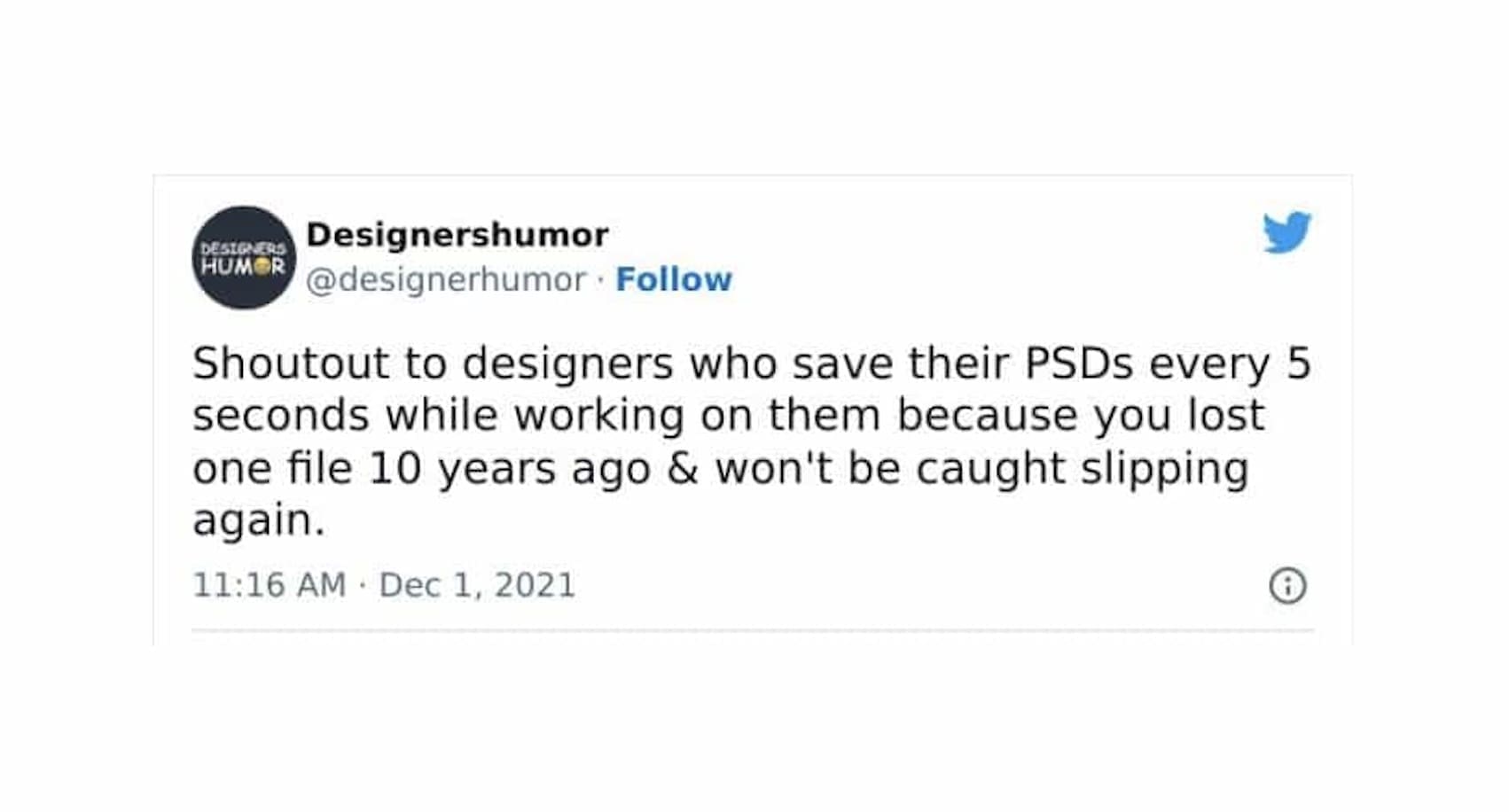
Task: Click the word "Shoutout" in the tweet
Action: tap(291, 363)
